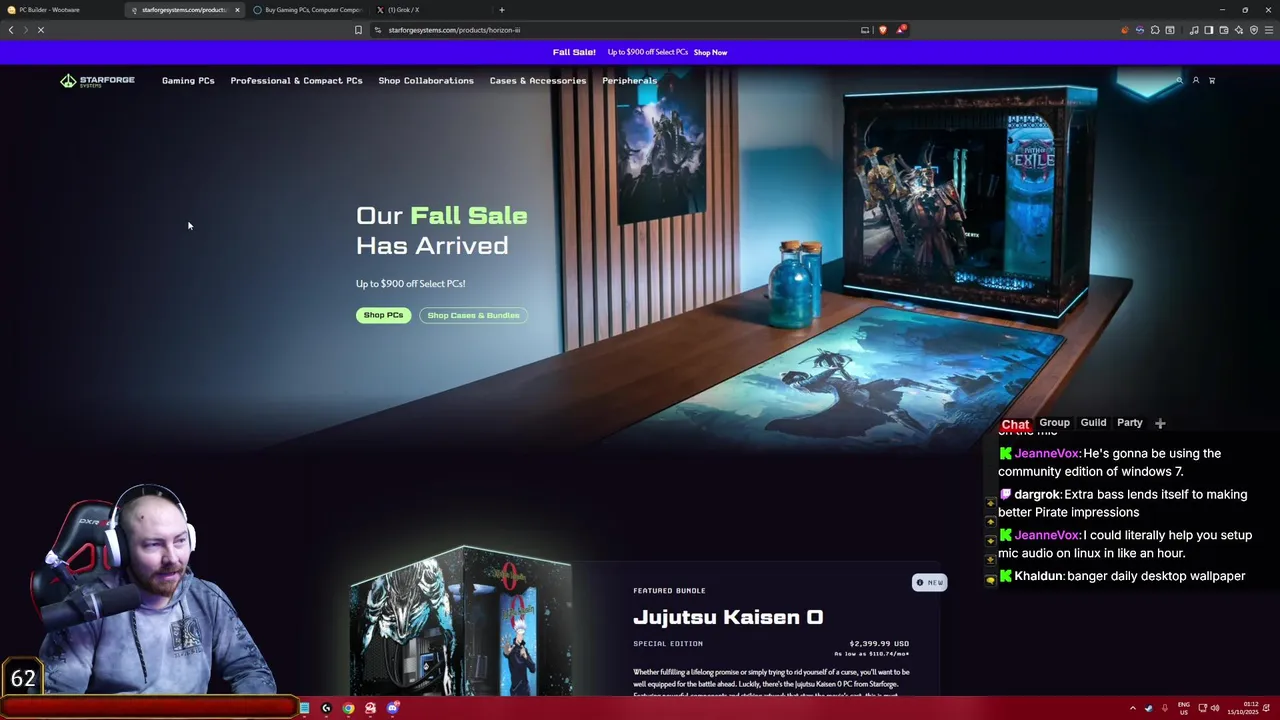
Task: Select the Guild chat tab
Action: pyautogui.click(x=1093, y=423)
